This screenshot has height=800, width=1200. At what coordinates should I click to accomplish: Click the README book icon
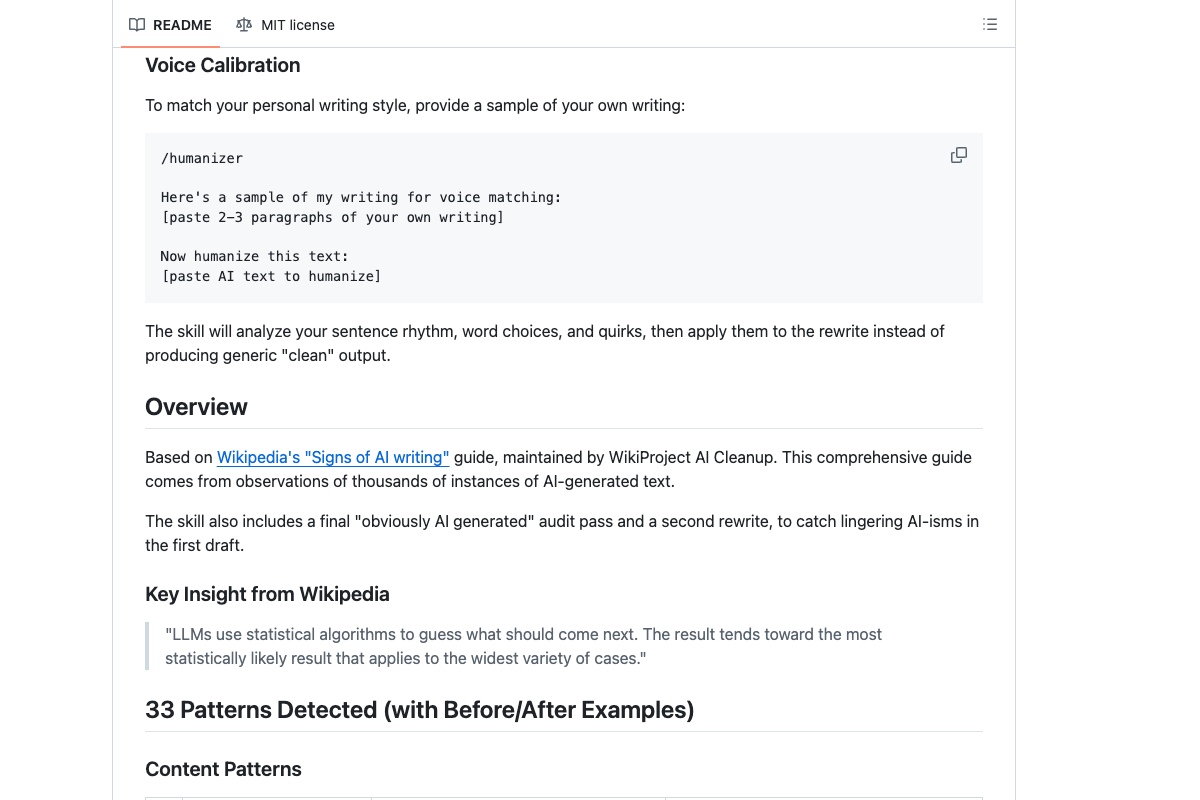click(x=137, y=25)
